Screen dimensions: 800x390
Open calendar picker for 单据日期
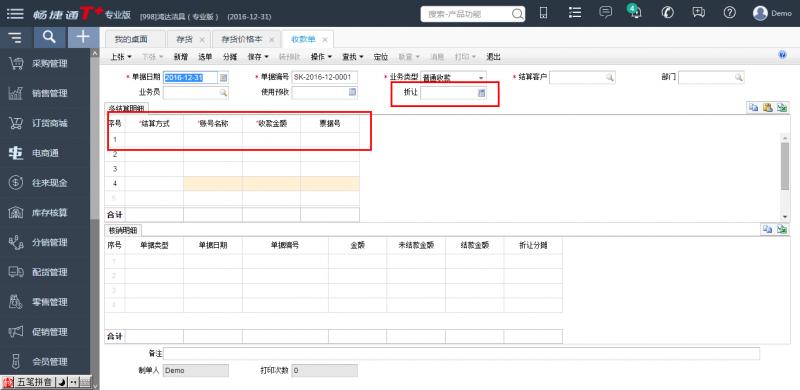223,78
